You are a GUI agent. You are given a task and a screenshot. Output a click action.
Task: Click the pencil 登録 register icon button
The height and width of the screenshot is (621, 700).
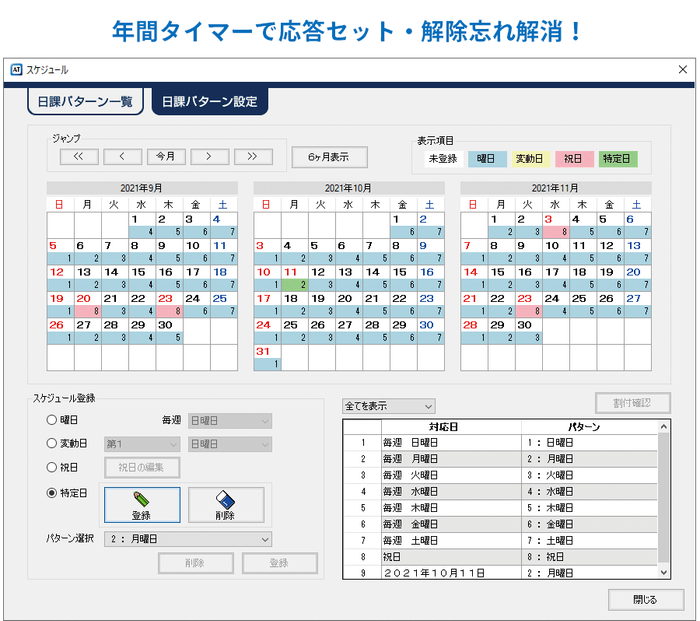tap(142, 505)
